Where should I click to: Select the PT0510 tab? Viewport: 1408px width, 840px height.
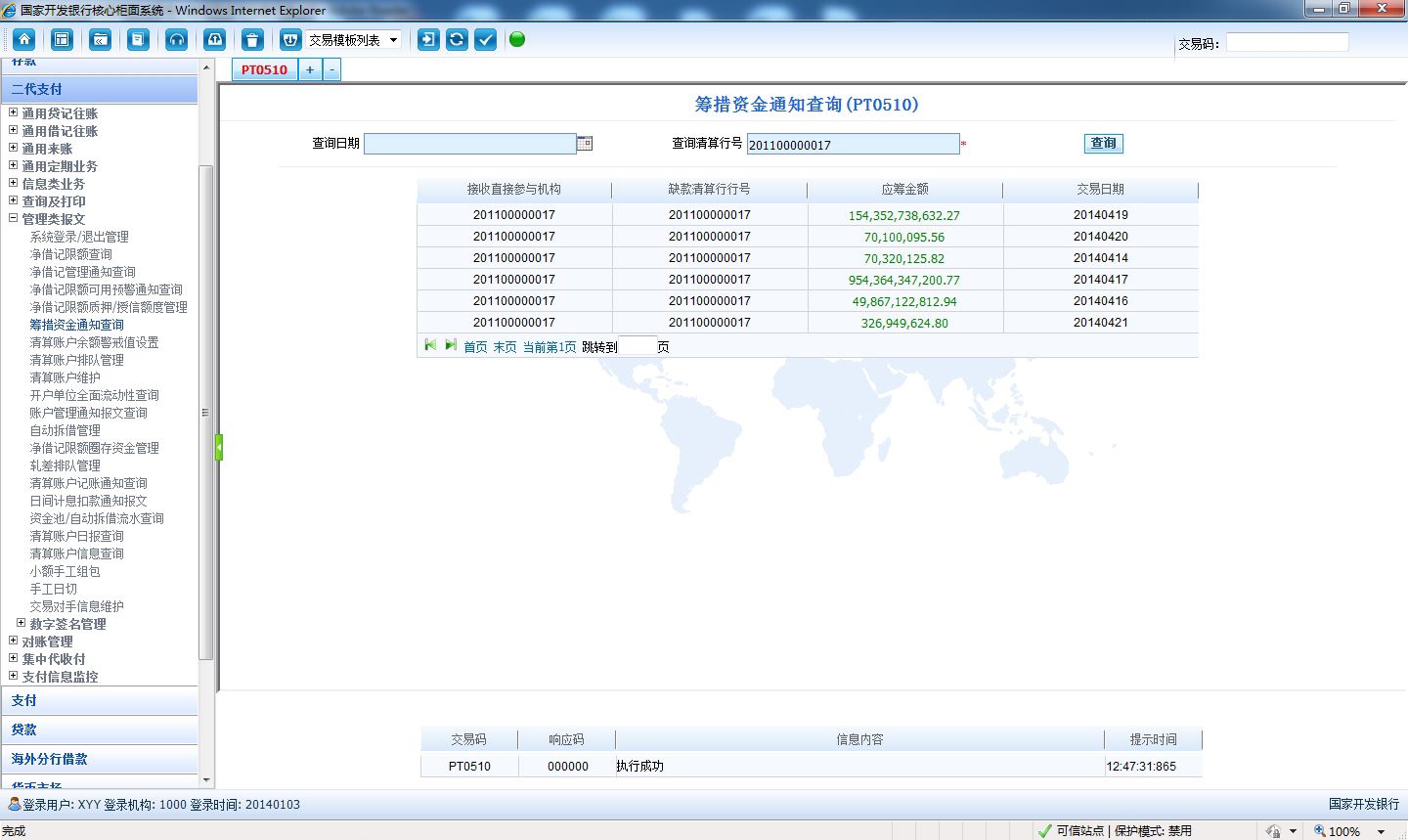(x=264, y=69)
